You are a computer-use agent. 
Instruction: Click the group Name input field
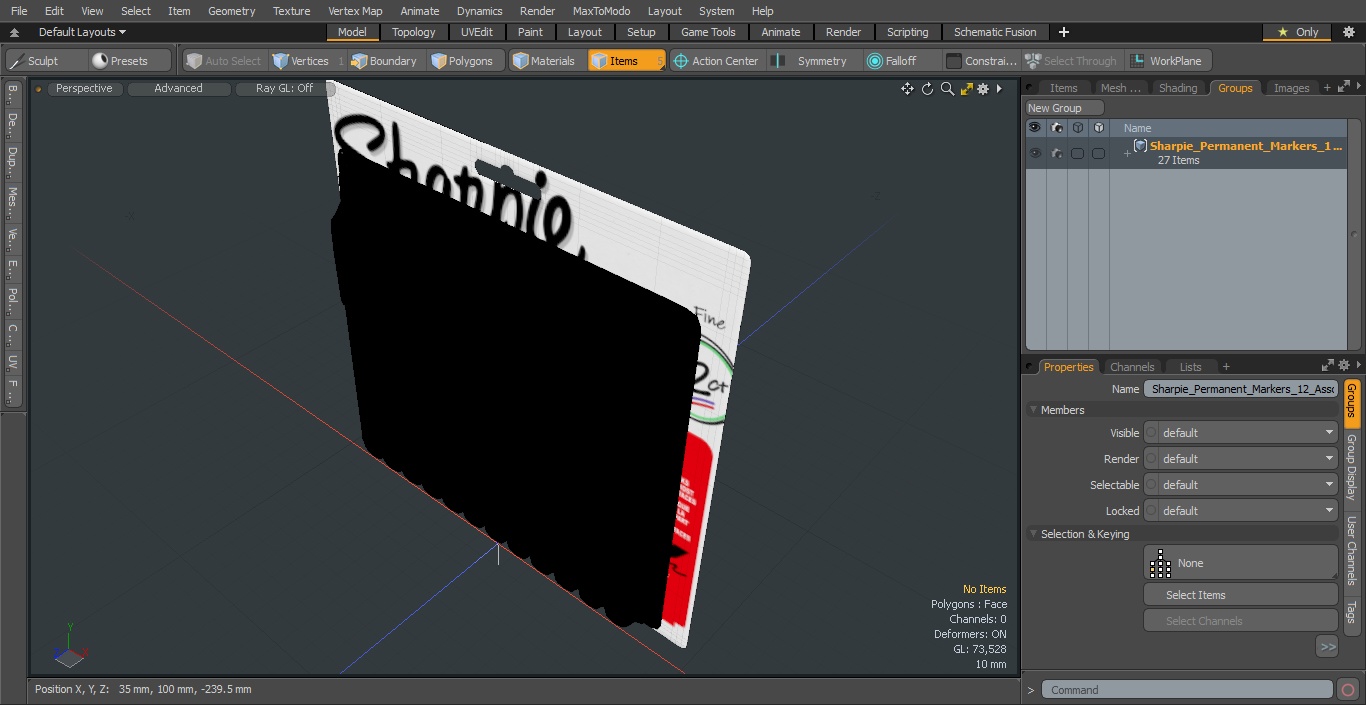click(1240, 389)
